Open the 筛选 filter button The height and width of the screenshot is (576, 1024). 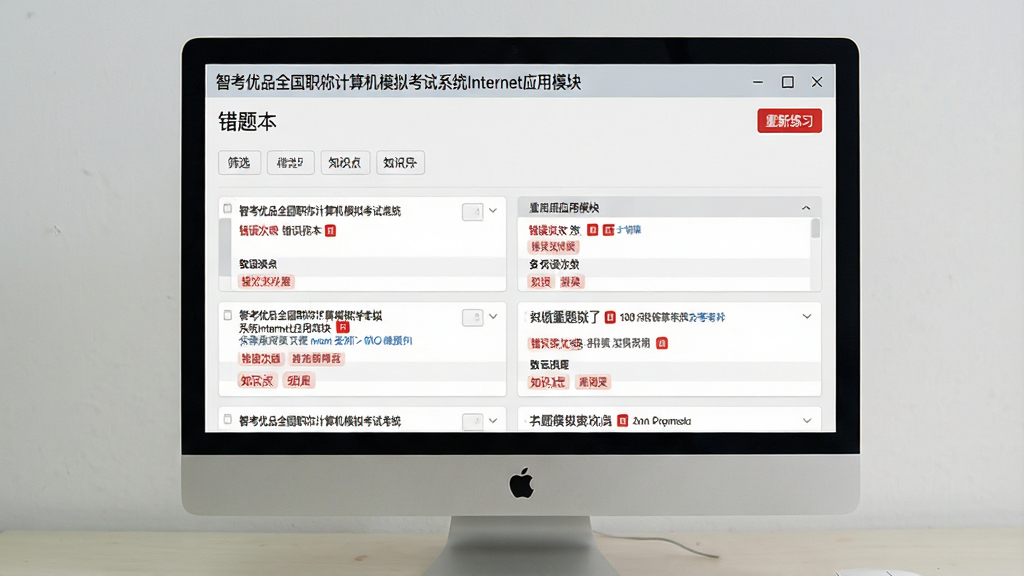pos(239,163)
